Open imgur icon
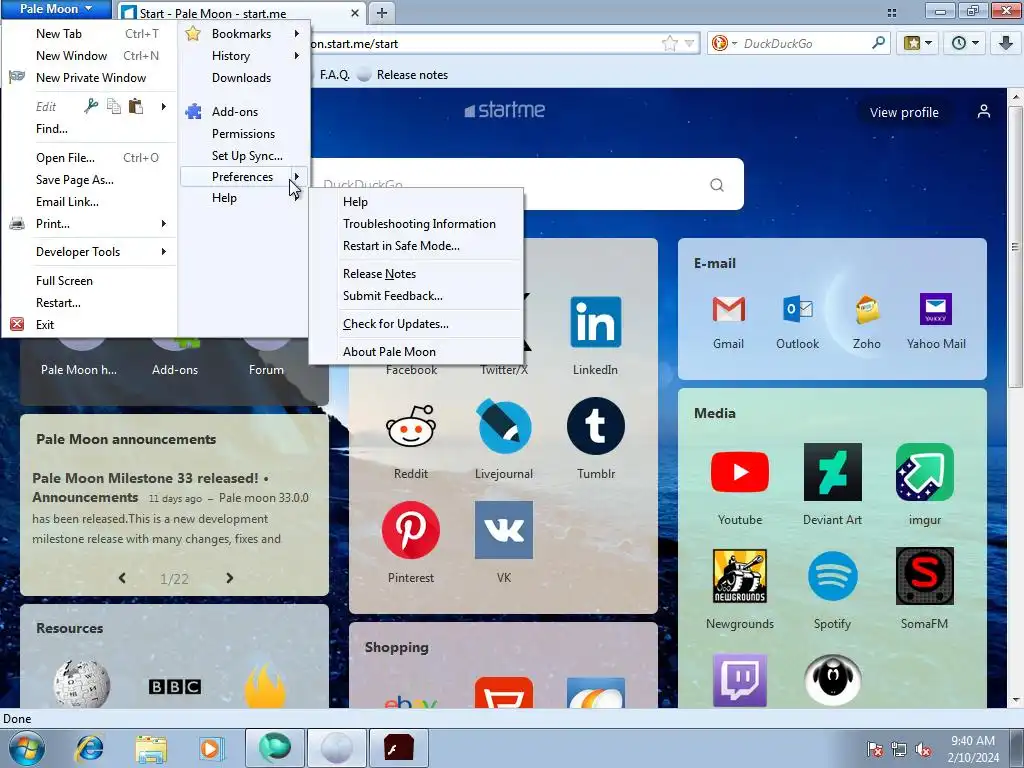The height and width of the screenshot is (768, 1024). pyautogui.click(x=925, y=472)
